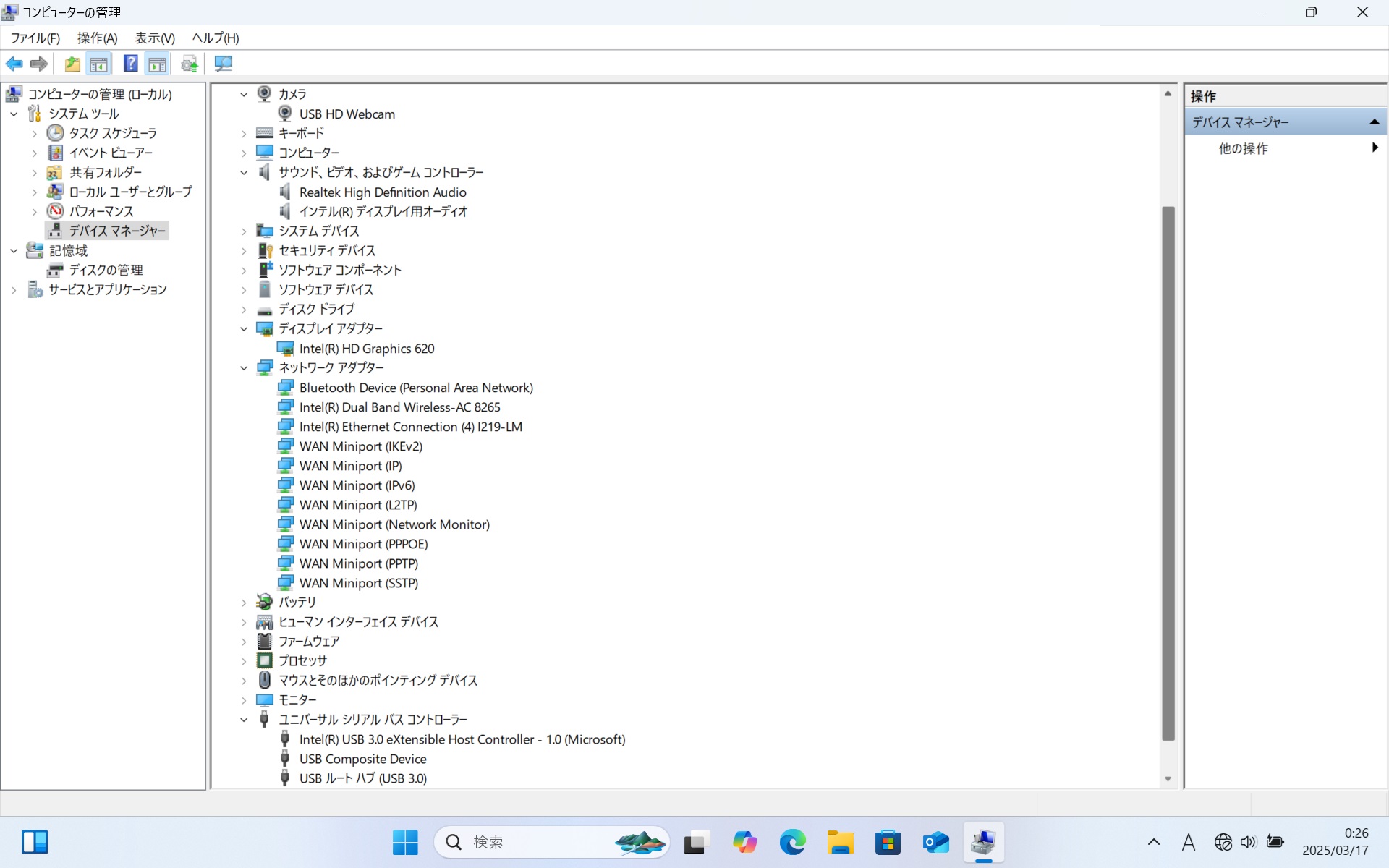Click the printer-style properties toolbar icon
The width and height of the screenshot is (1389, 868).
point(190,64)
